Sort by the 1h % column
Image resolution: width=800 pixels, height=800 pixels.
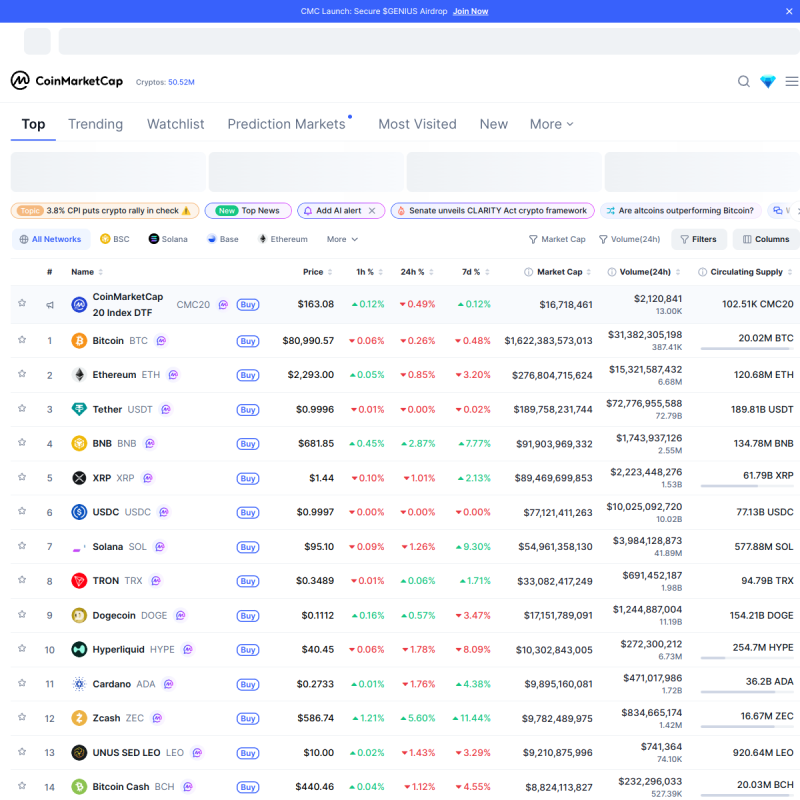coord(369,272)
